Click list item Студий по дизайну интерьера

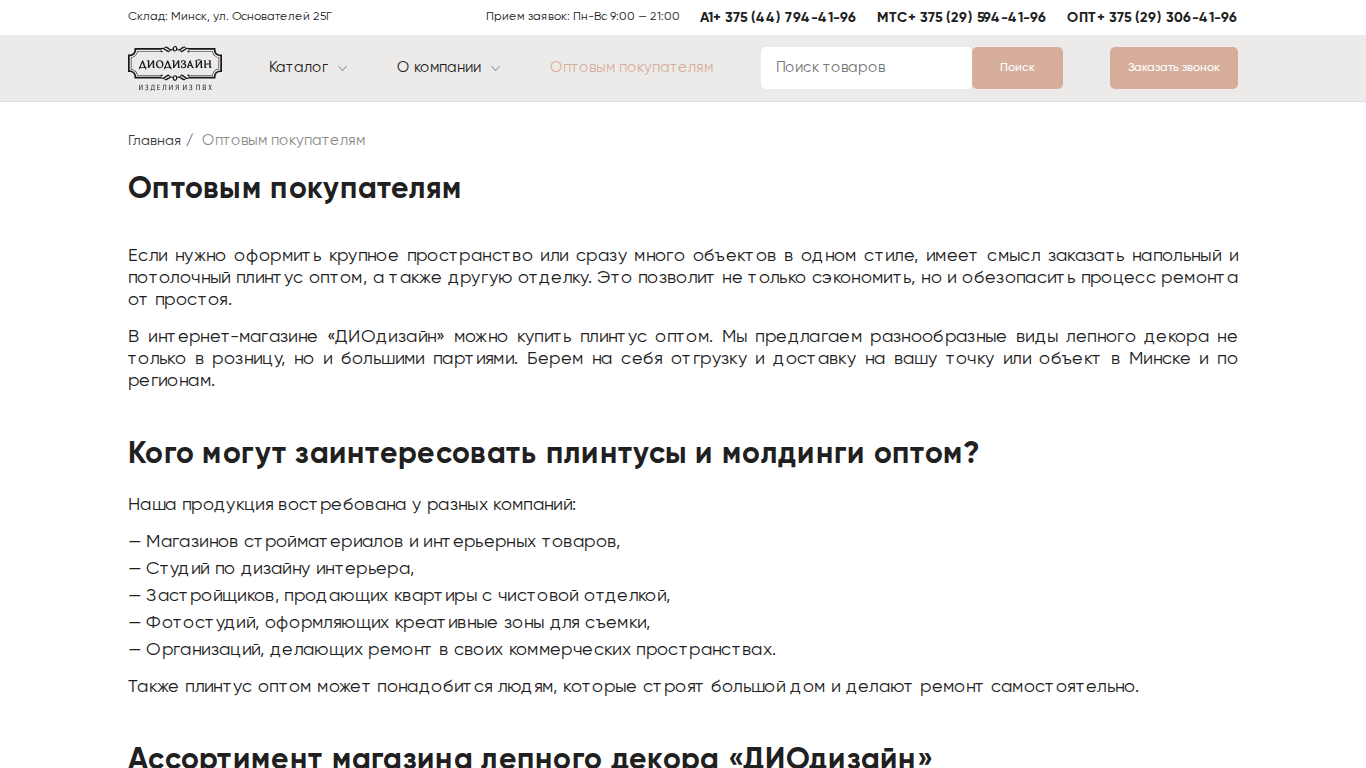tap(271, 569)
